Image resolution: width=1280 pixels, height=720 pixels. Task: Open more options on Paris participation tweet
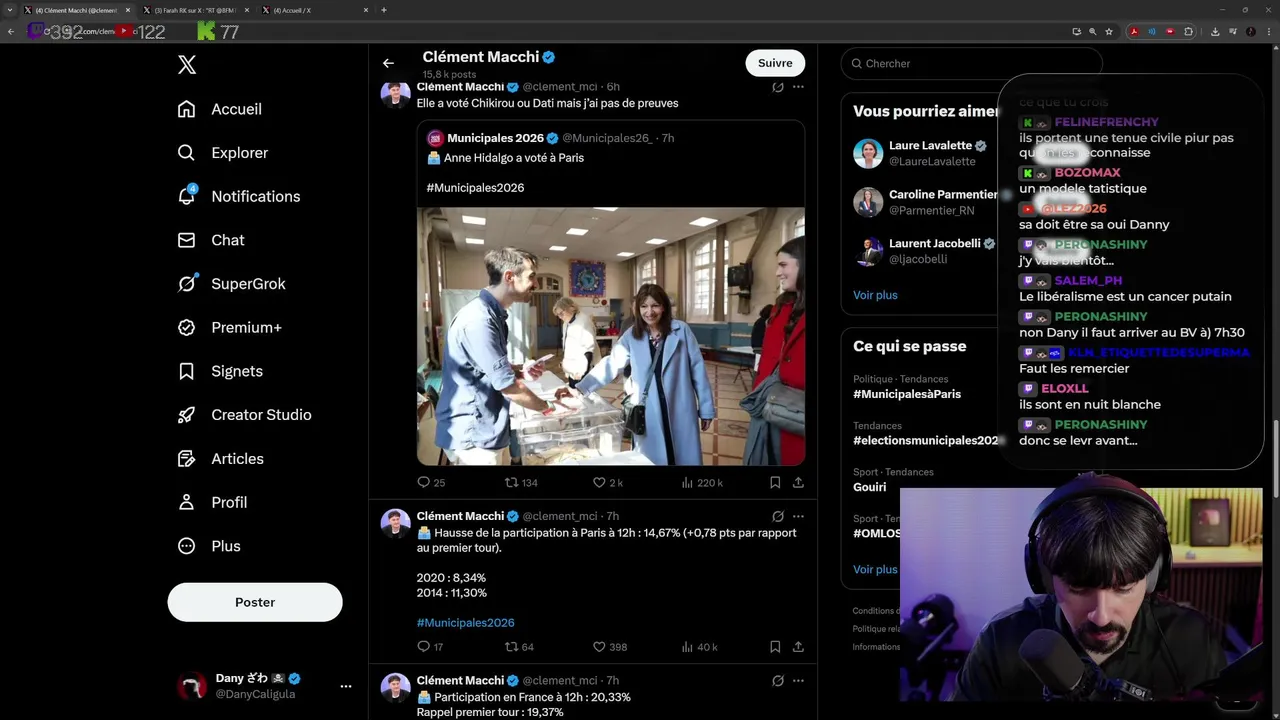798,516
